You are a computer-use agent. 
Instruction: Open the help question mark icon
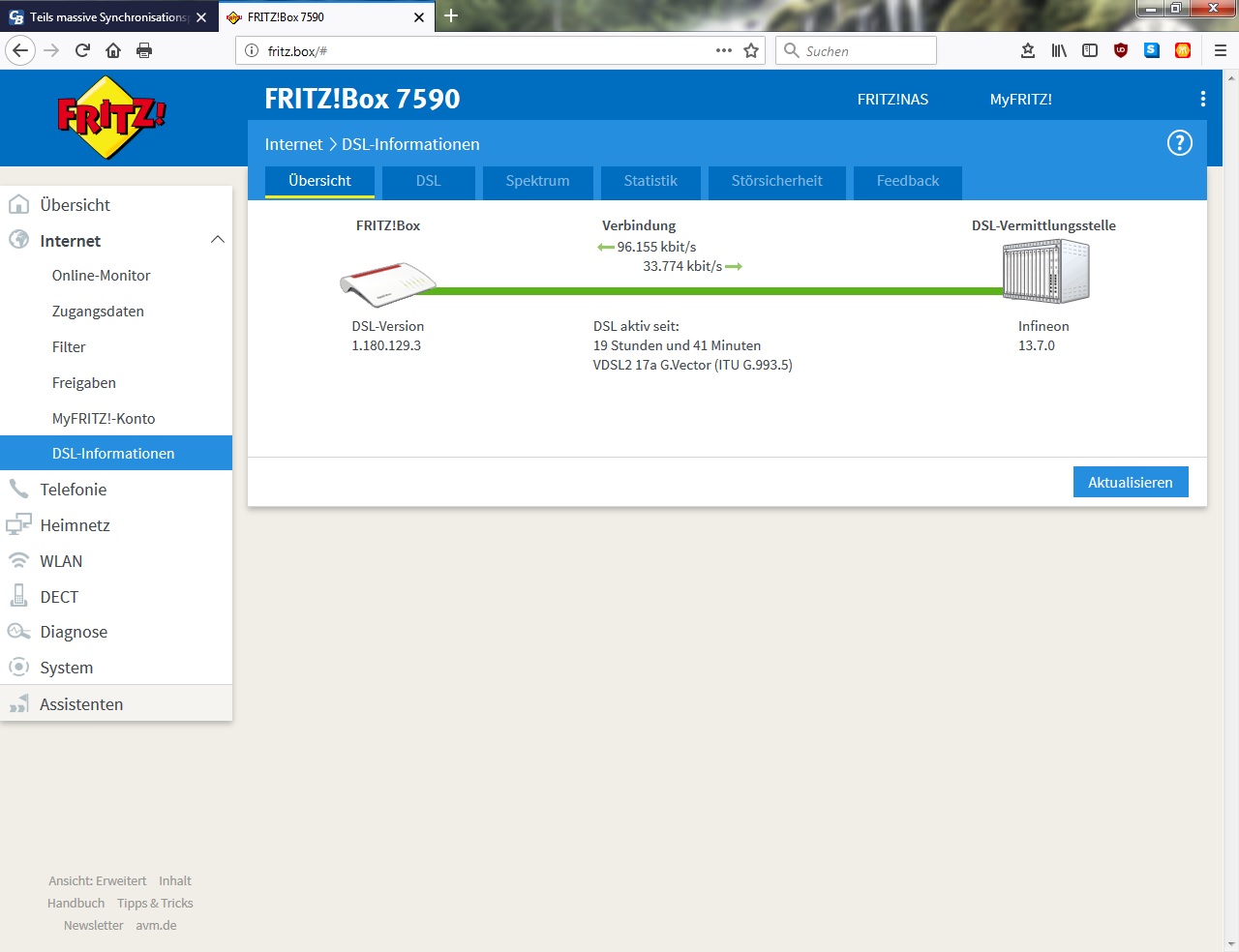coord(1179,143)
